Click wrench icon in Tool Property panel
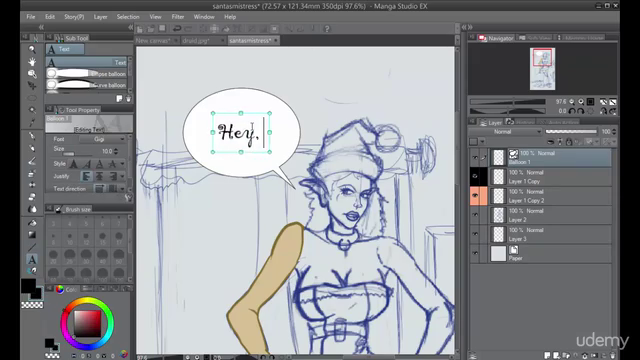Viewport: 640px width, 360px height. click(128, 198)
